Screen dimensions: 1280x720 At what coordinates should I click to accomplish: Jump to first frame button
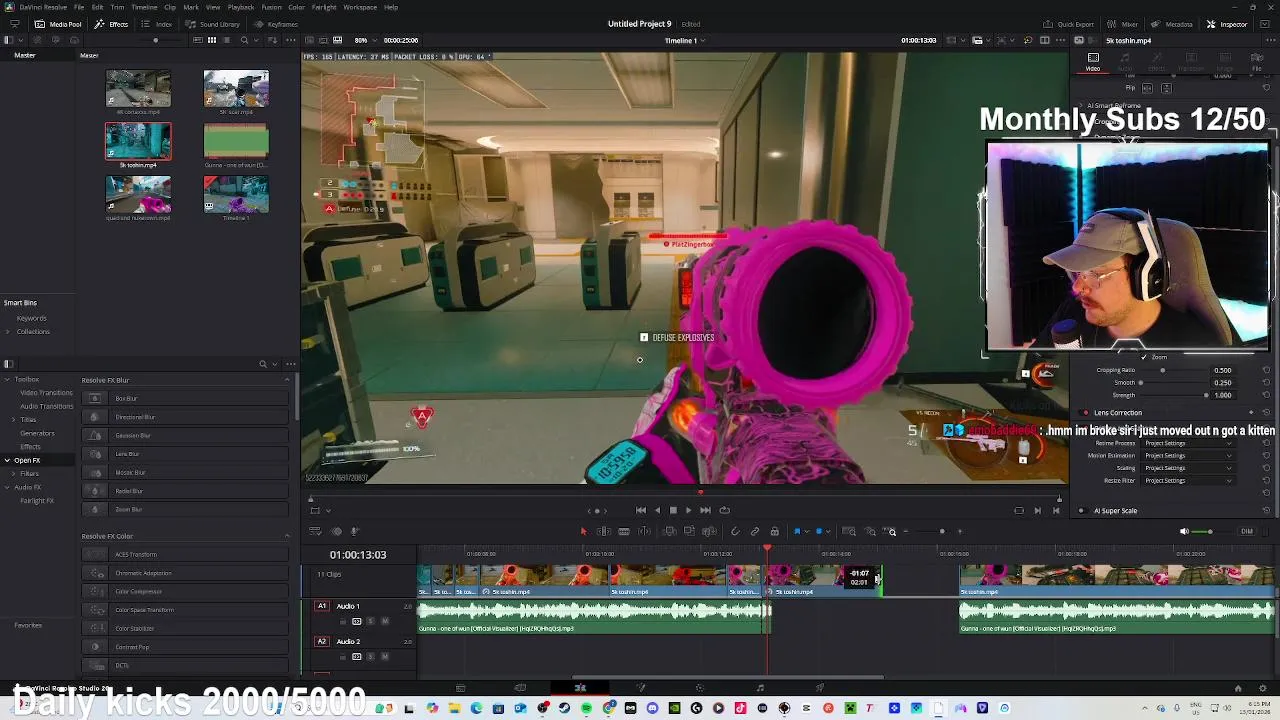pyautogui.click(x=640, y=510)
